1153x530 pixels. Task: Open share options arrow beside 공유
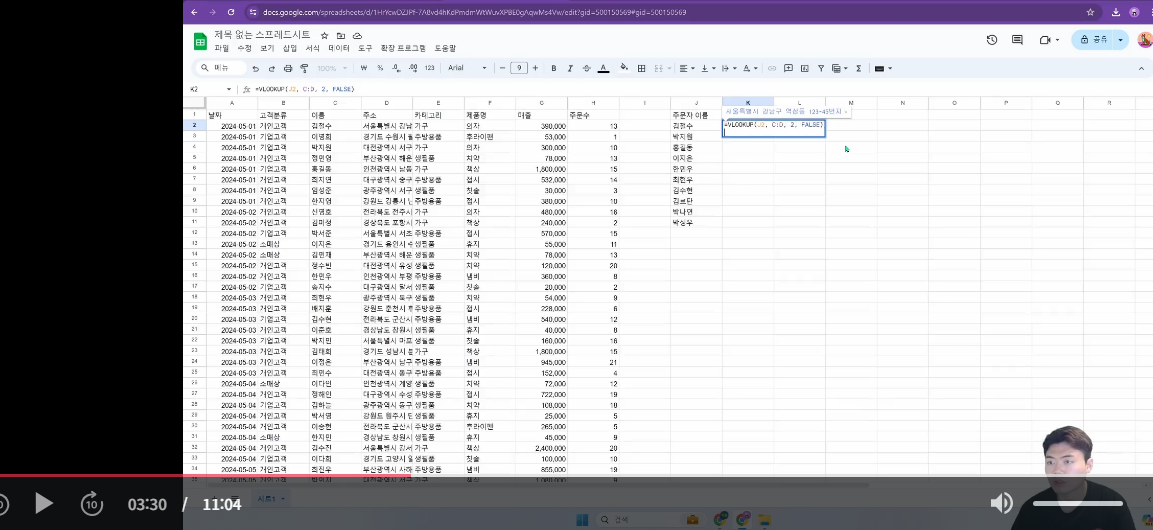pos(1121,40)
